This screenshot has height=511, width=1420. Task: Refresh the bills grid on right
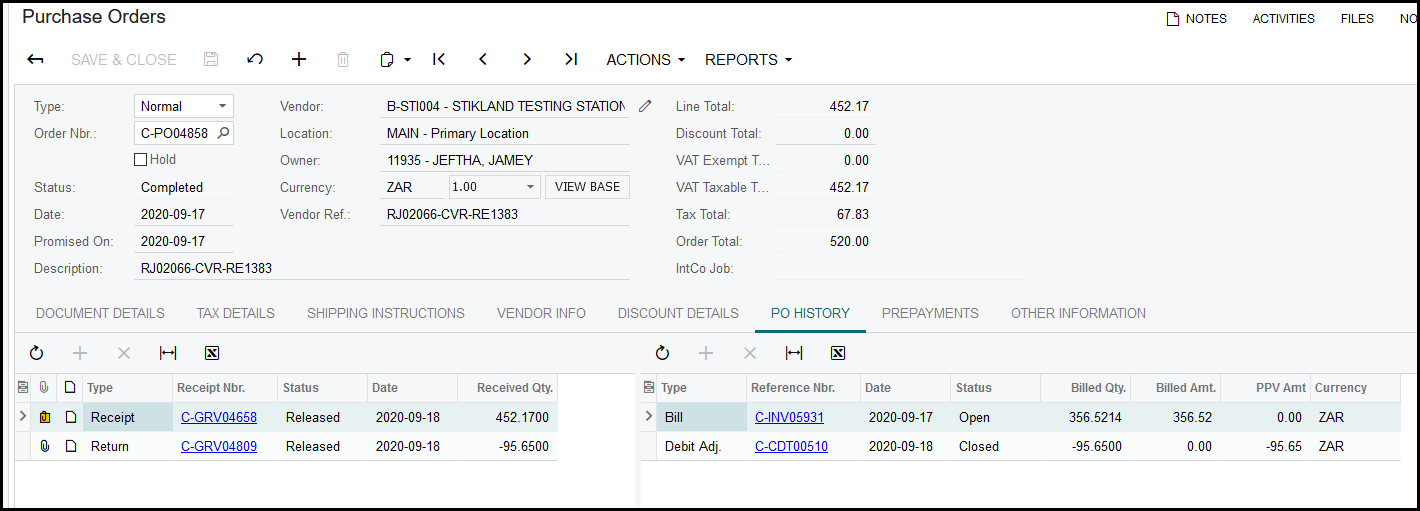(x=662, y=353)
